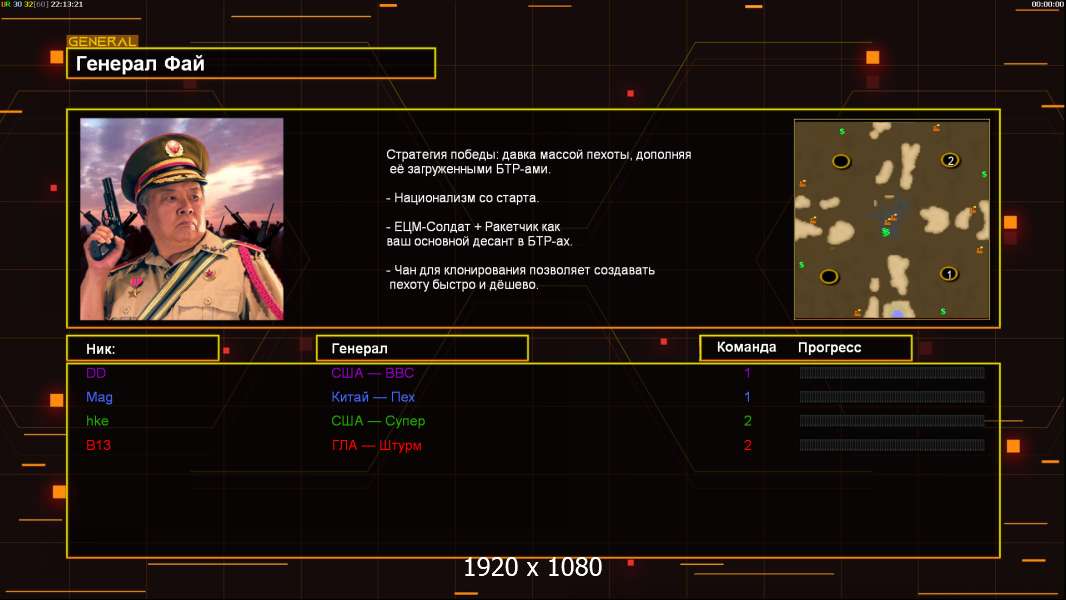The image size is (1066, 600).
Task: Select player nickname 'Mag'
Action: coord(99,397)
